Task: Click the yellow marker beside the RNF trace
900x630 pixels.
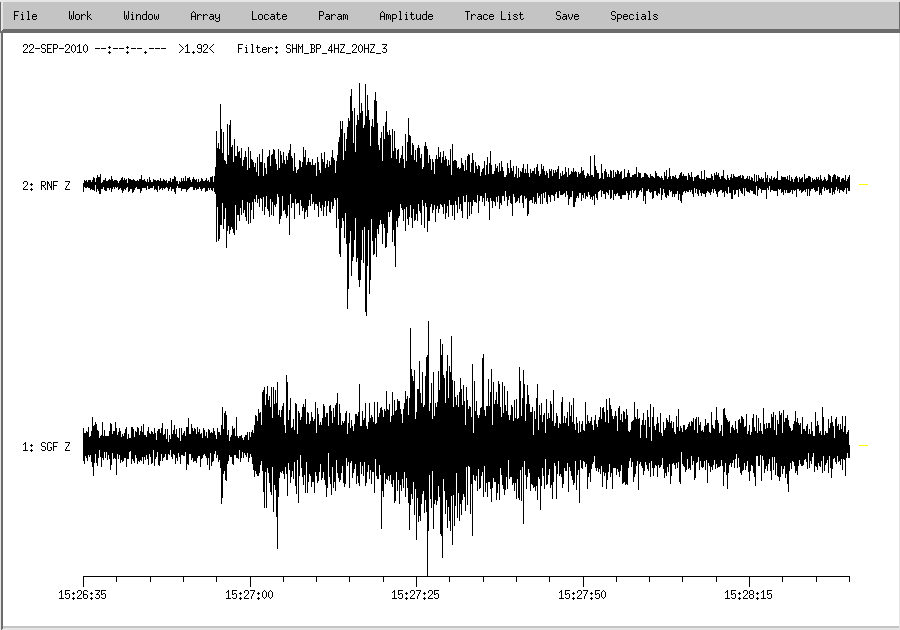Action: (863, 185)
